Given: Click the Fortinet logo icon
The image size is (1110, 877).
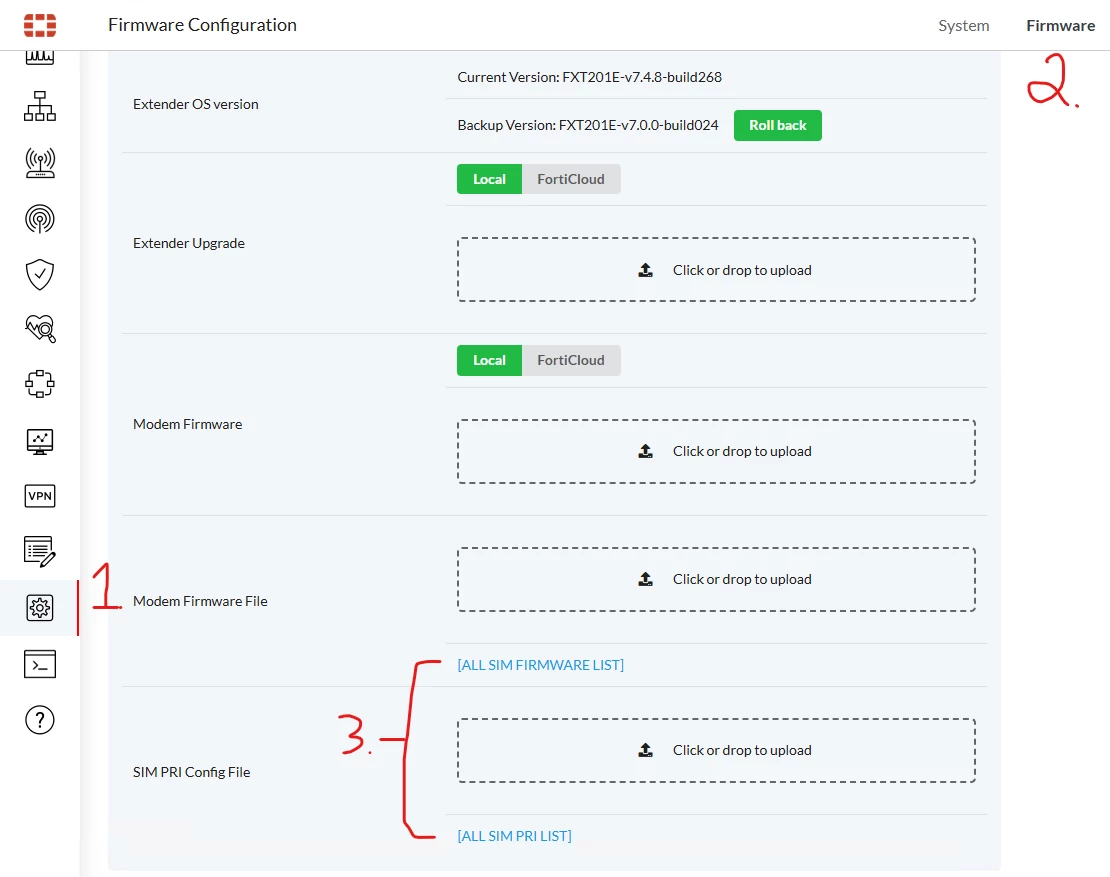Looking at the screenshot, I should point(40,25).
